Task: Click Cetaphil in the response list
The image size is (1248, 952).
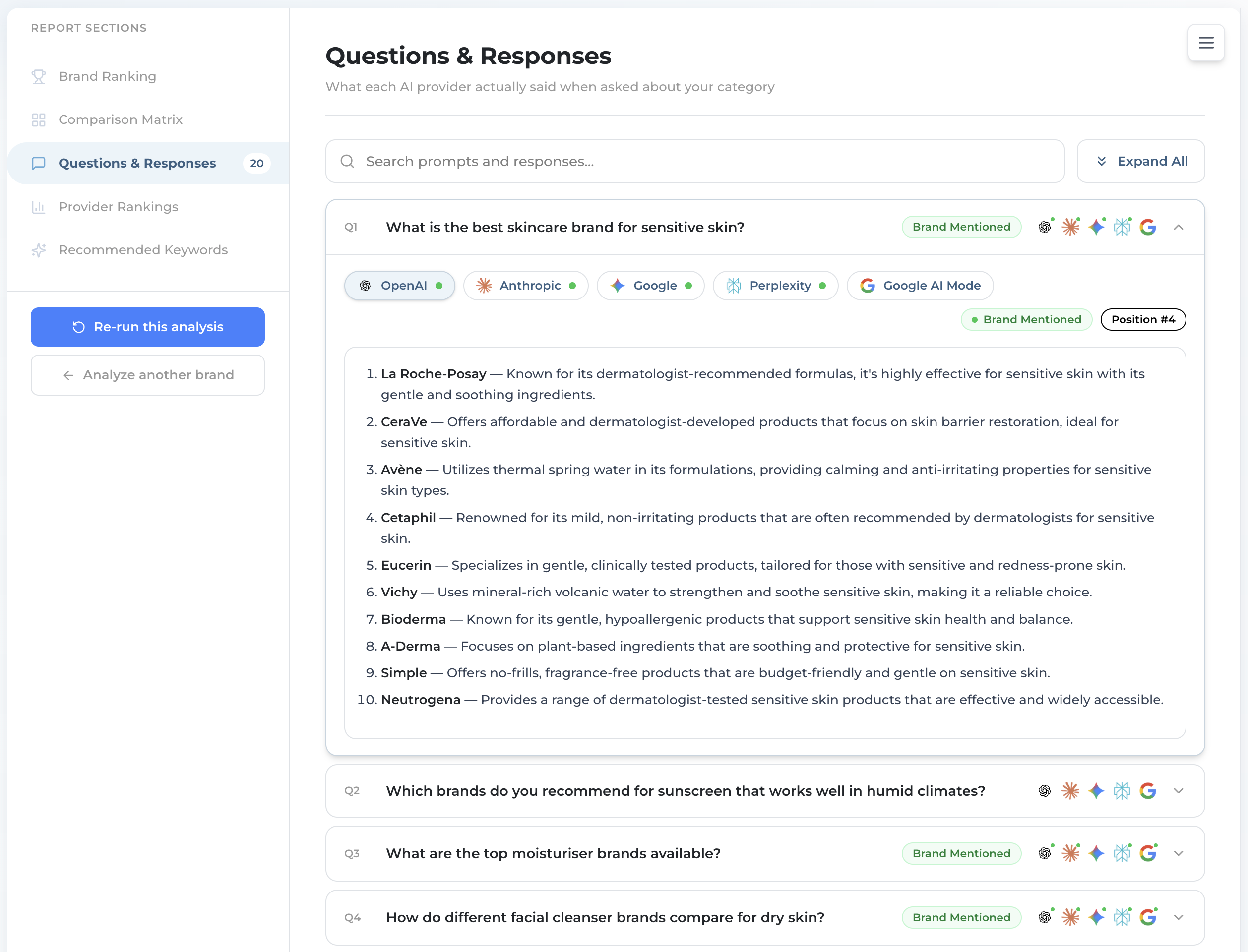Action: coord(408,518)
